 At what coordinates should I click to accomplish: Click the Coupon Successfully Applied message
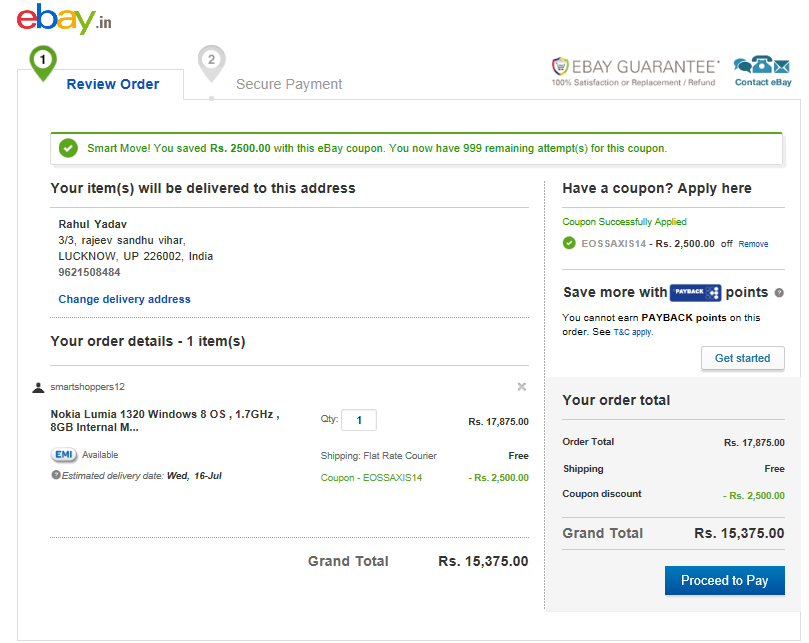click(x=624, y=222)
